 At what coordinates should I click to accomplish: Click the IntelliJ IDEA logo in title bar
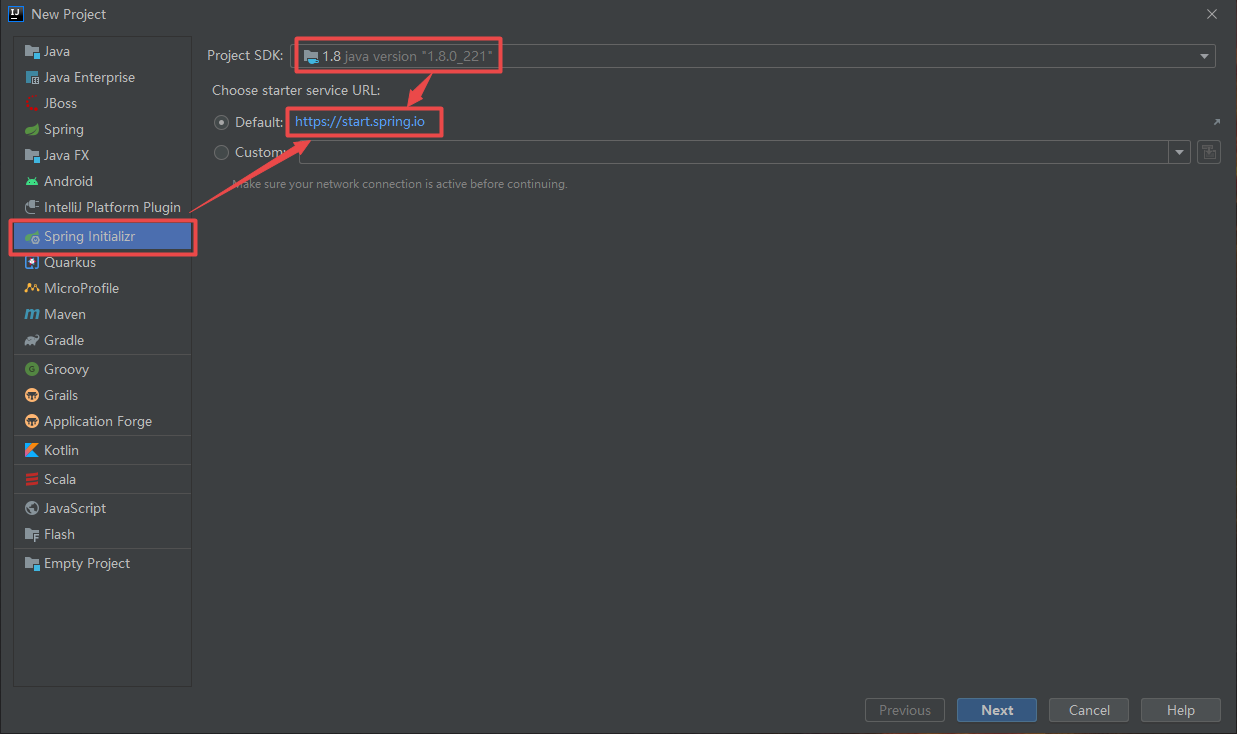point(15,14)
